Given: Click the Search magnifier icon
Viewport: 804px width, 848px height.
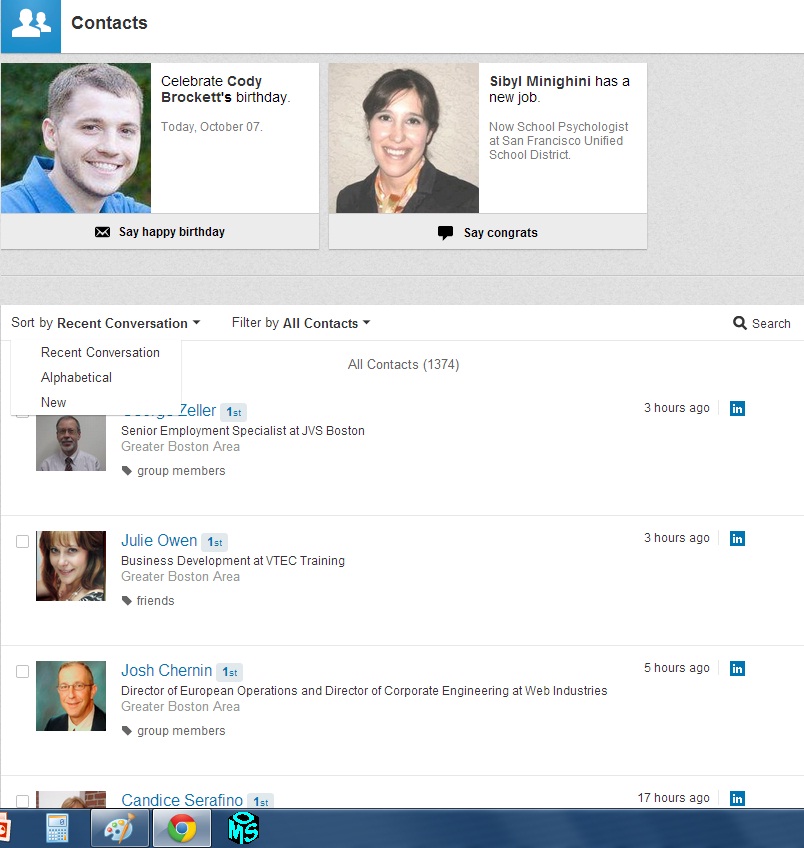Looking at the screenshot, I should pos(740,323).
